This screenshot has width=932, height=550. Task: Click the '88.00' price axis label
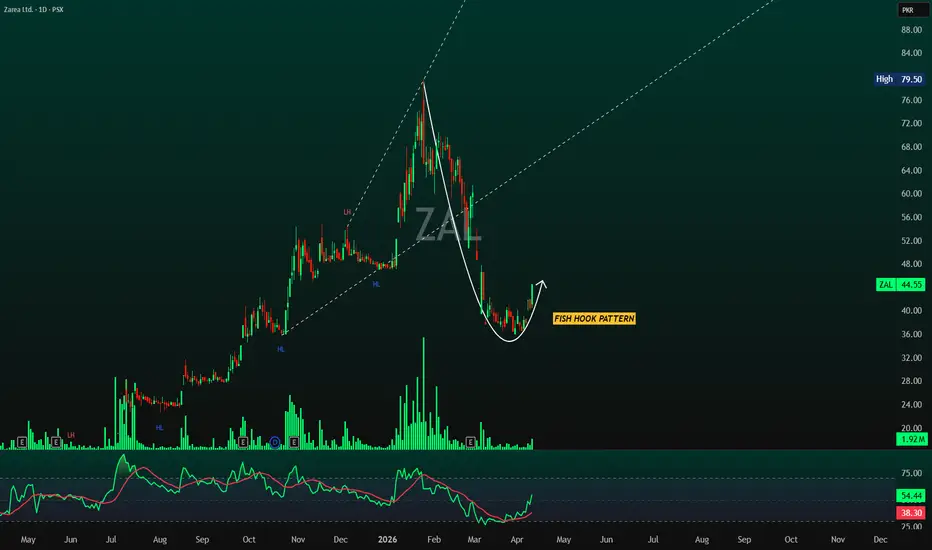point(911,30)
